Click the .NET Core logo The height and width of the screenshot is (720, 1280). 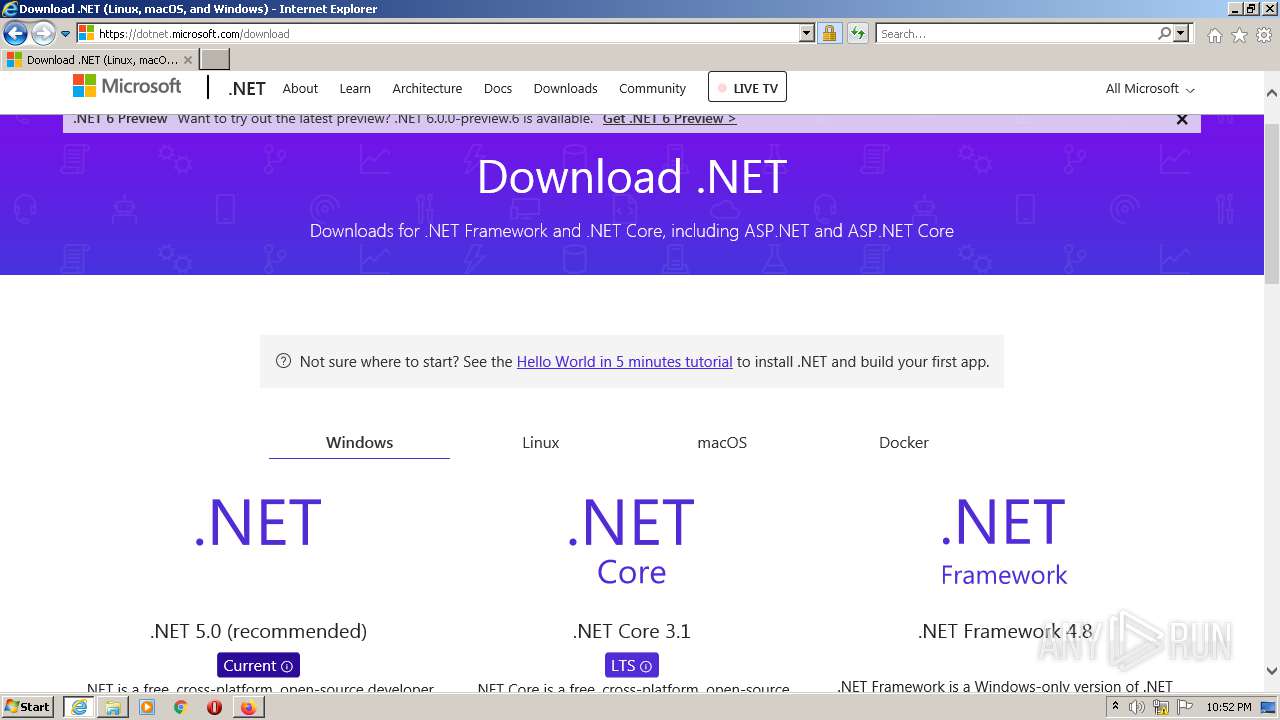pos(631,540)
